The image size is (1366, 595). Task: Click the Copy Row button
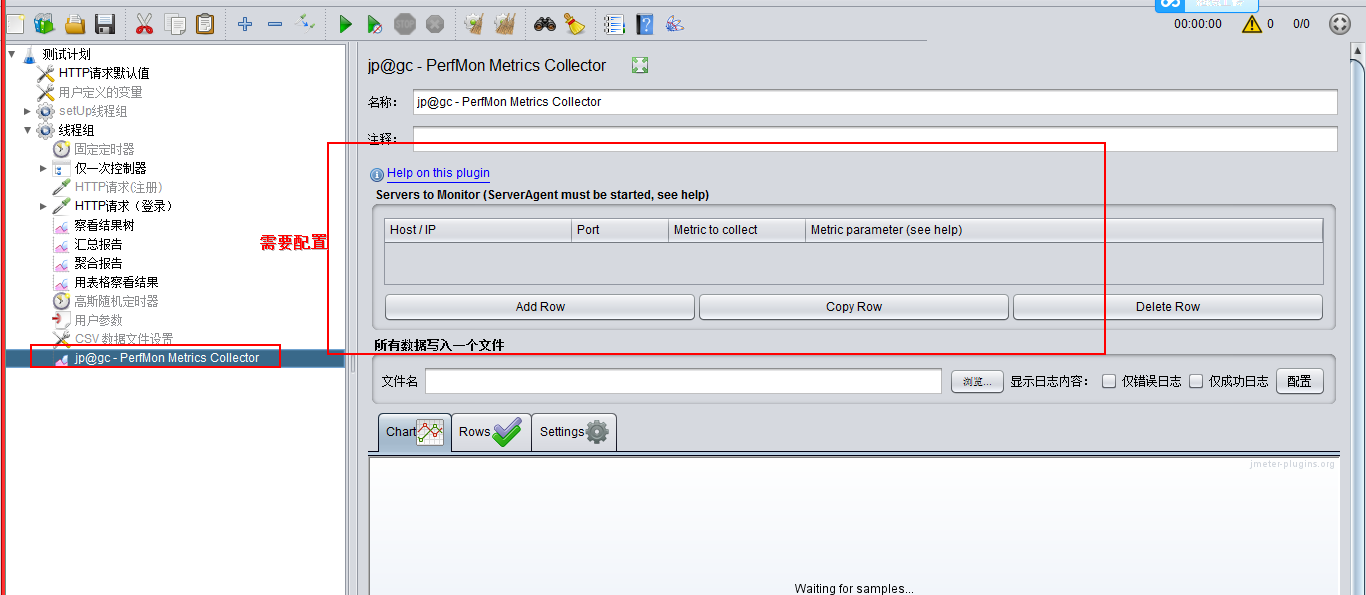pos(854,307)
